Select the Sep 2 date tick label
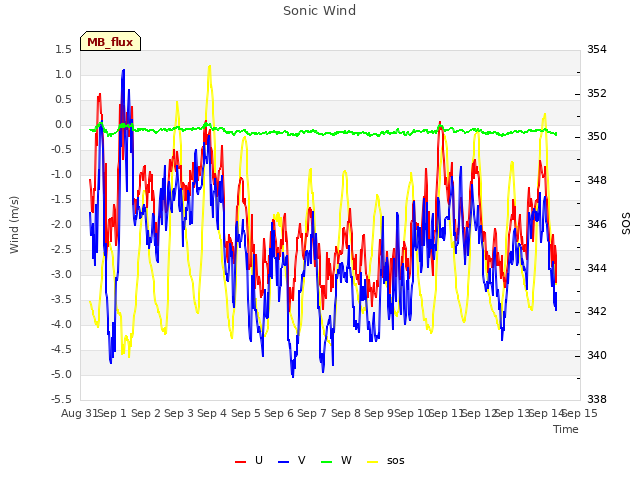This screenshot has height=480, width=640. (x=146, y=413)
